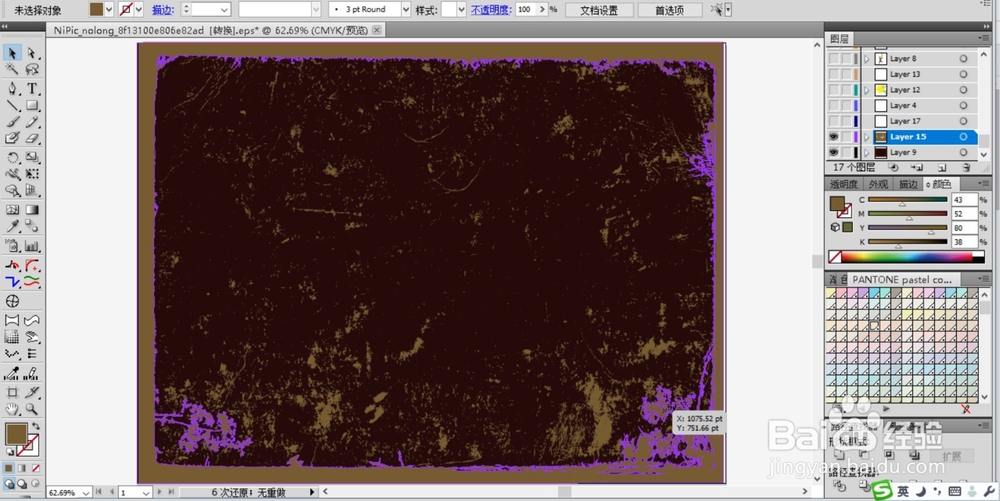Image resolution: width=1000 pixels, height=501 pixels.
Task: Show Layer 13 via visibility box
Action: (834, 74)
